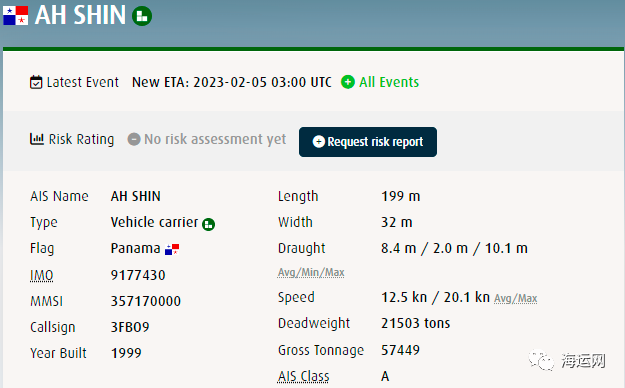Click the grey minus icon before No risk assessment

(134, 139)
